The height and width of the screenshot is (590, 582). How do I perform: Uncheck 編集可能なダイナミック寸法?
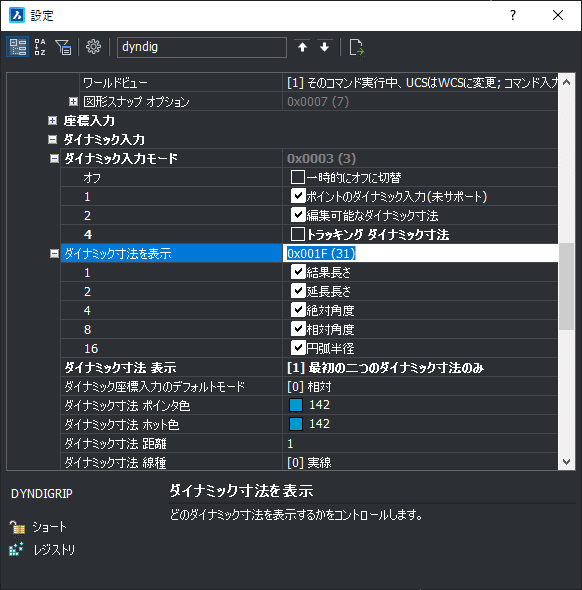(298, 215)
